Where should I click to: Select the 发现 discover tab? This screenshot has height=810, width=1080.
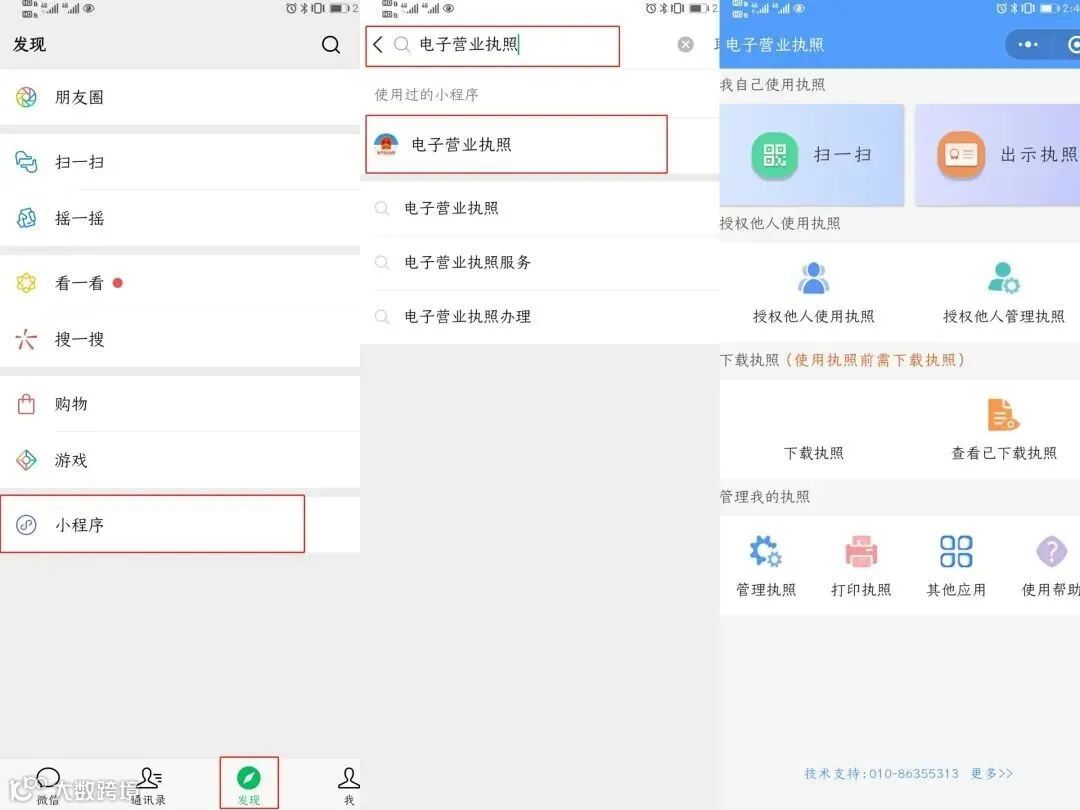(249, 784)
